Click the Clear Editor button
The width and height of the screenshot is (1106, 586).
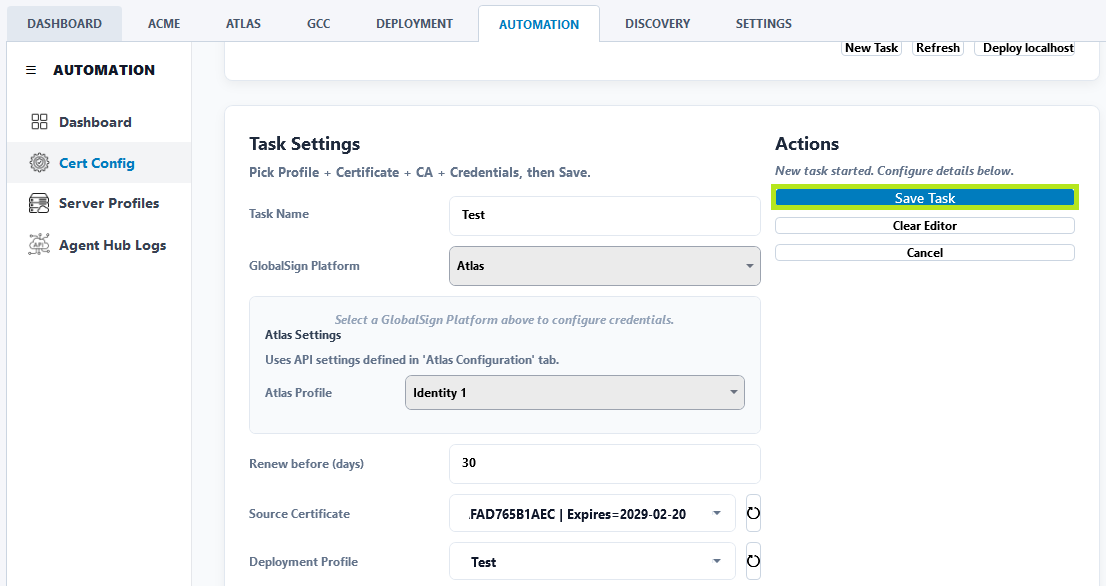coord(925,226)
